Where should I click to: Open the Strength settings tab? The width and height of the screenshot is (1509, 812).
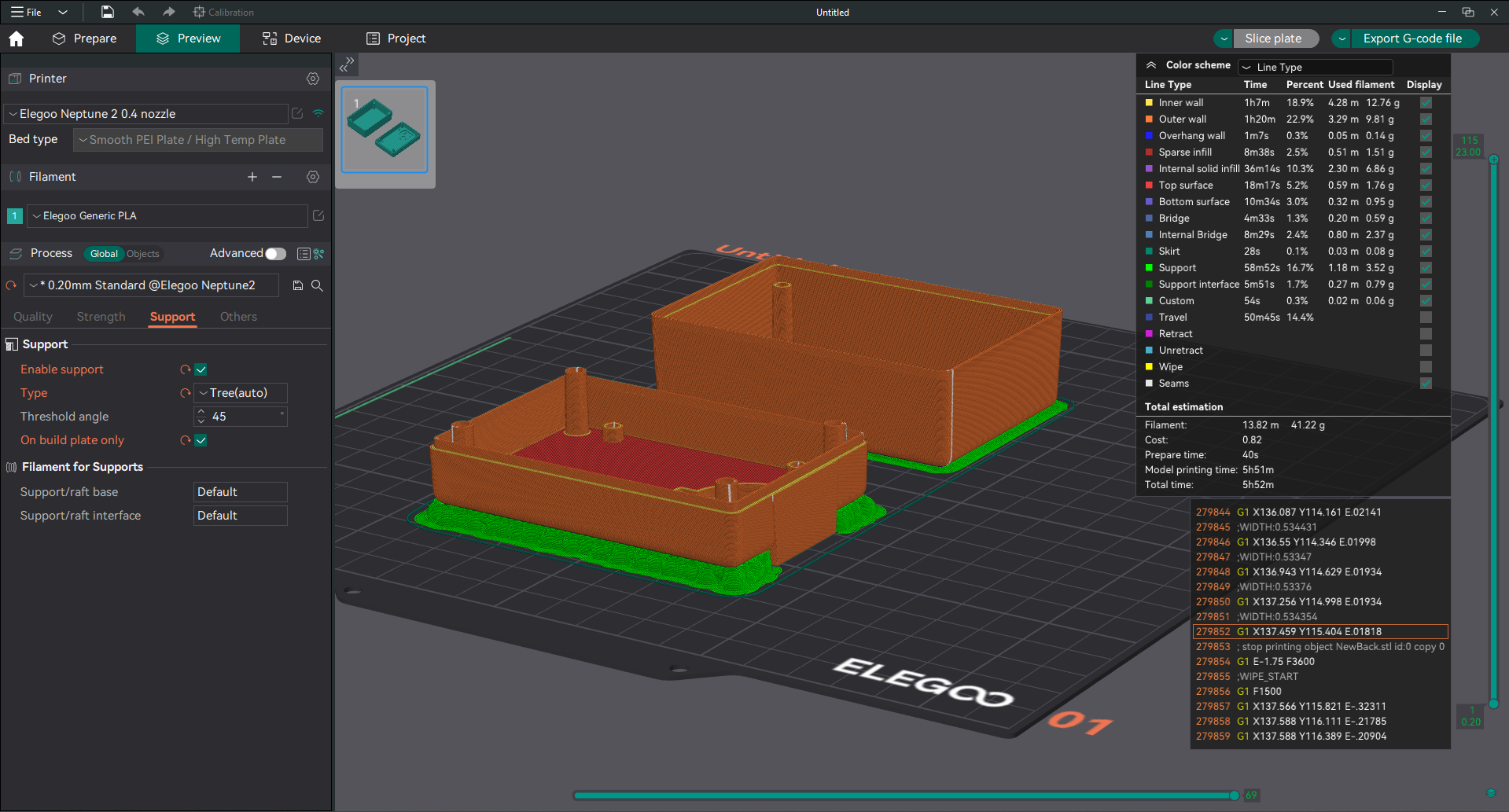click(101, 317)
